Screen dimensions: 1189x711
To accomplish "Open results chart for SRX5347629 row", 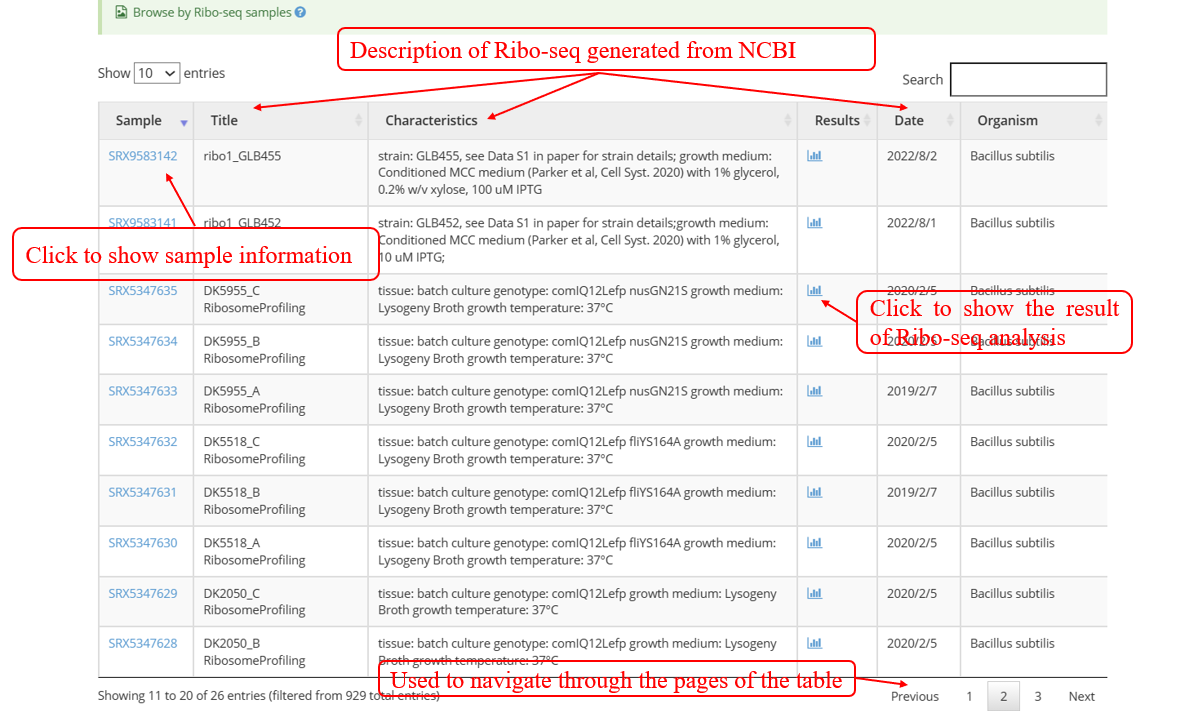I will click(814, 593).
